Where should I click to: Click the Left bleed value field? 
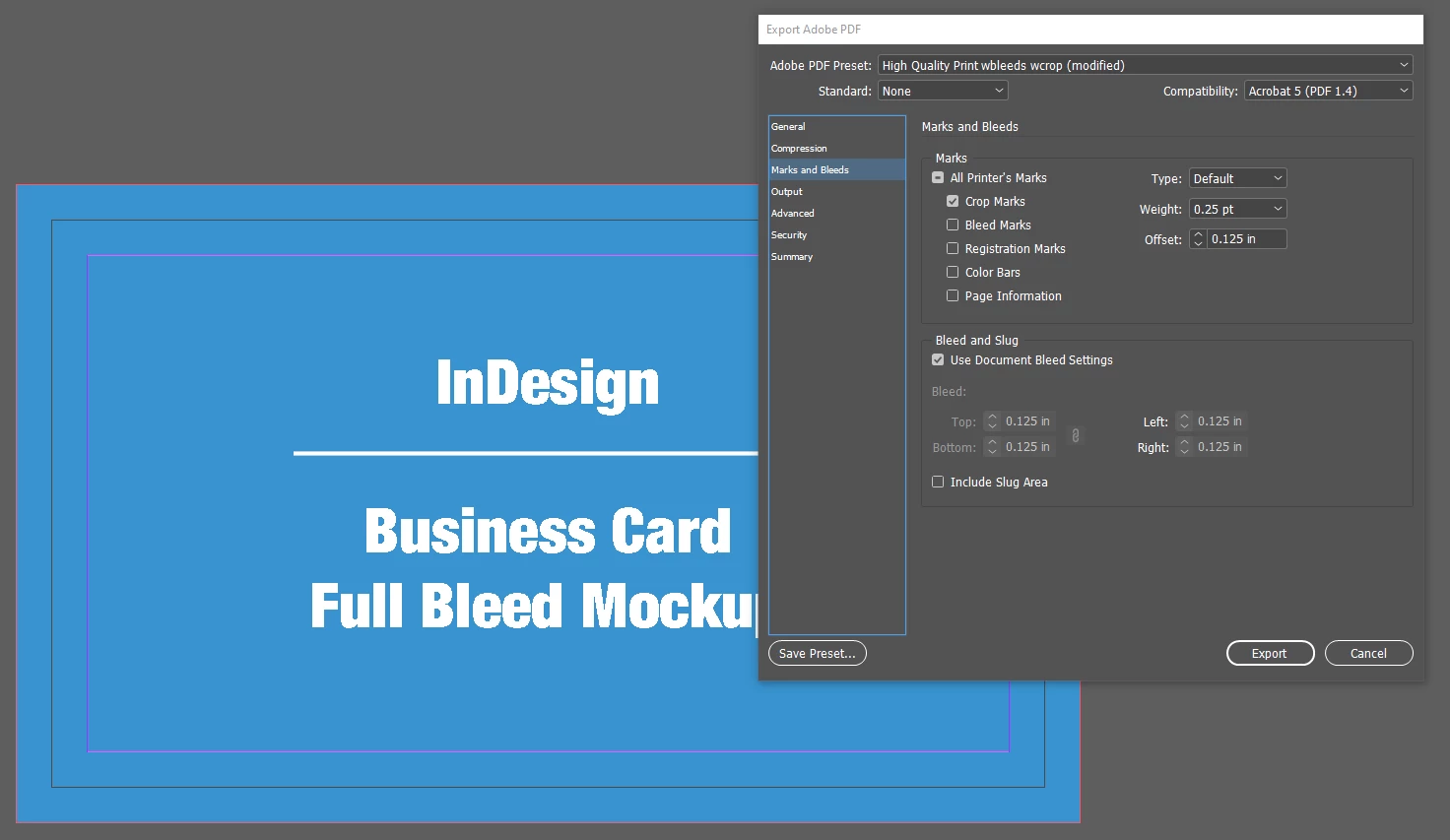pos(1219,421)
